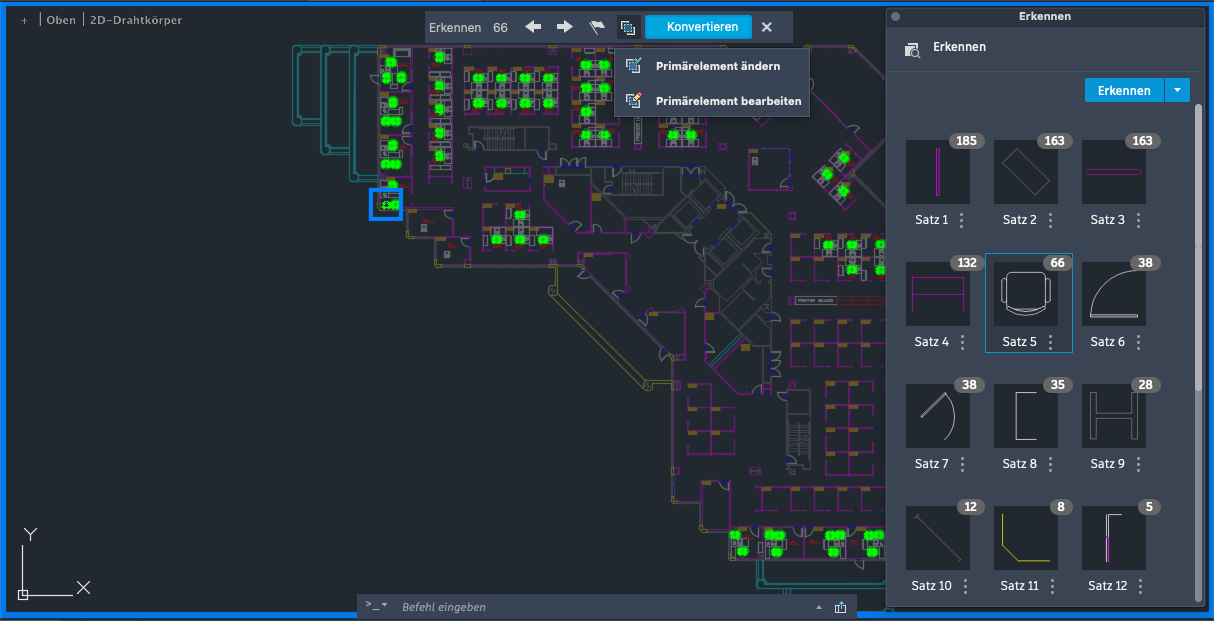Select the Satz 1 thumbnail

coord(938,172)
